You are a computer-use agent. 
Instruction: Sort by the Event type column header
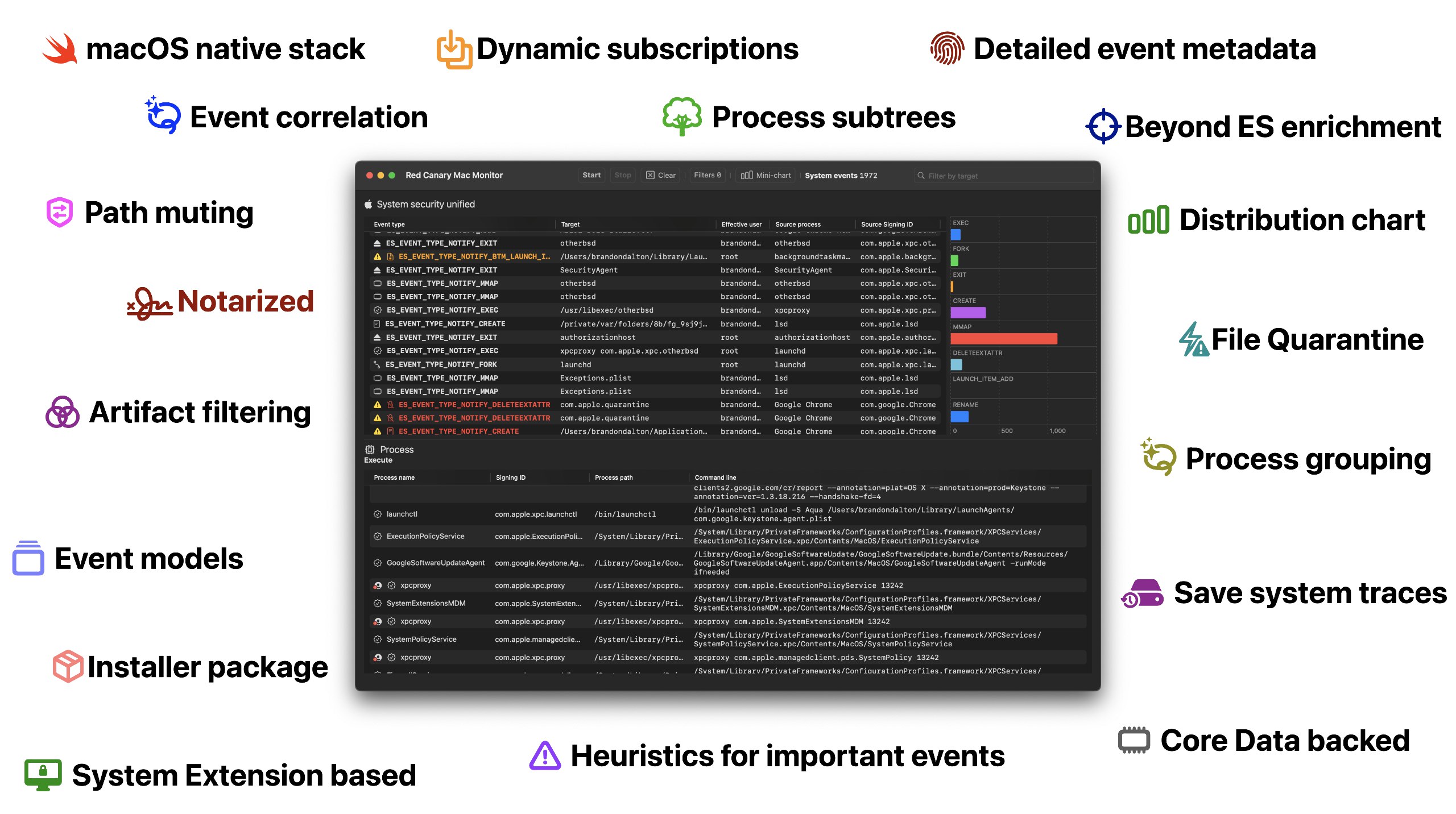pyautogui.click(x=390, y=225)
